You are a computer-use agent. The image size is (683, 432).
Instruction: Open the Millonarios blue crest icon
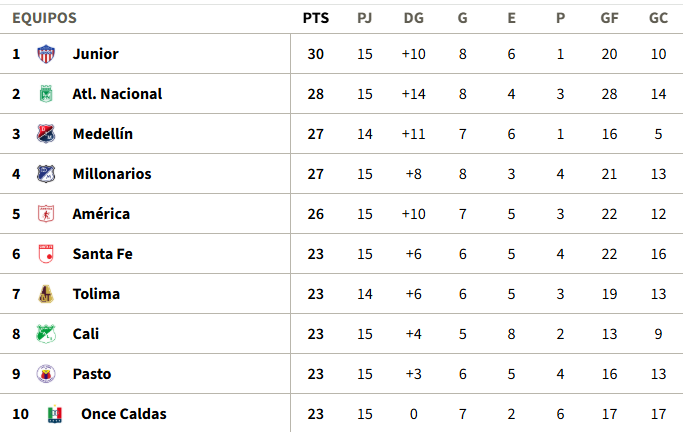tap(46, 174)
